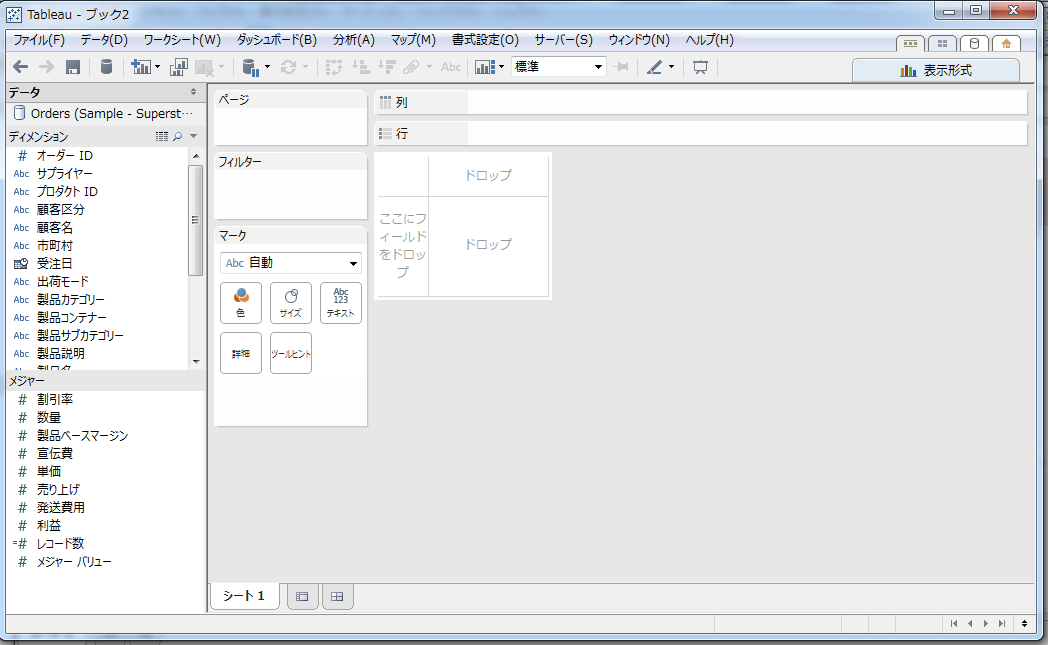The width and height of the screenshot is (1048, 645).
Task: Click the new worksheet tab icon at bottom
Action: [302, 596]
